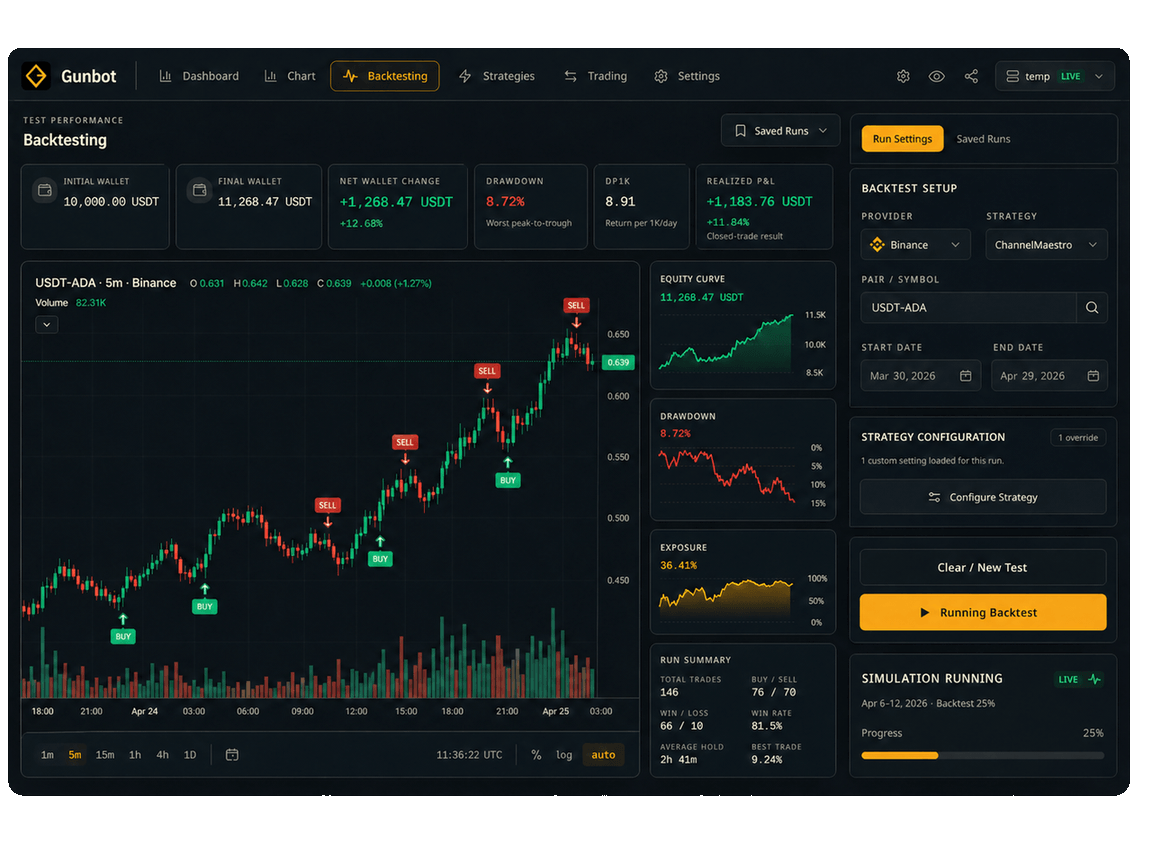Open the start date calendar icon
This screenshot has height=864, width=1152.
965,375
